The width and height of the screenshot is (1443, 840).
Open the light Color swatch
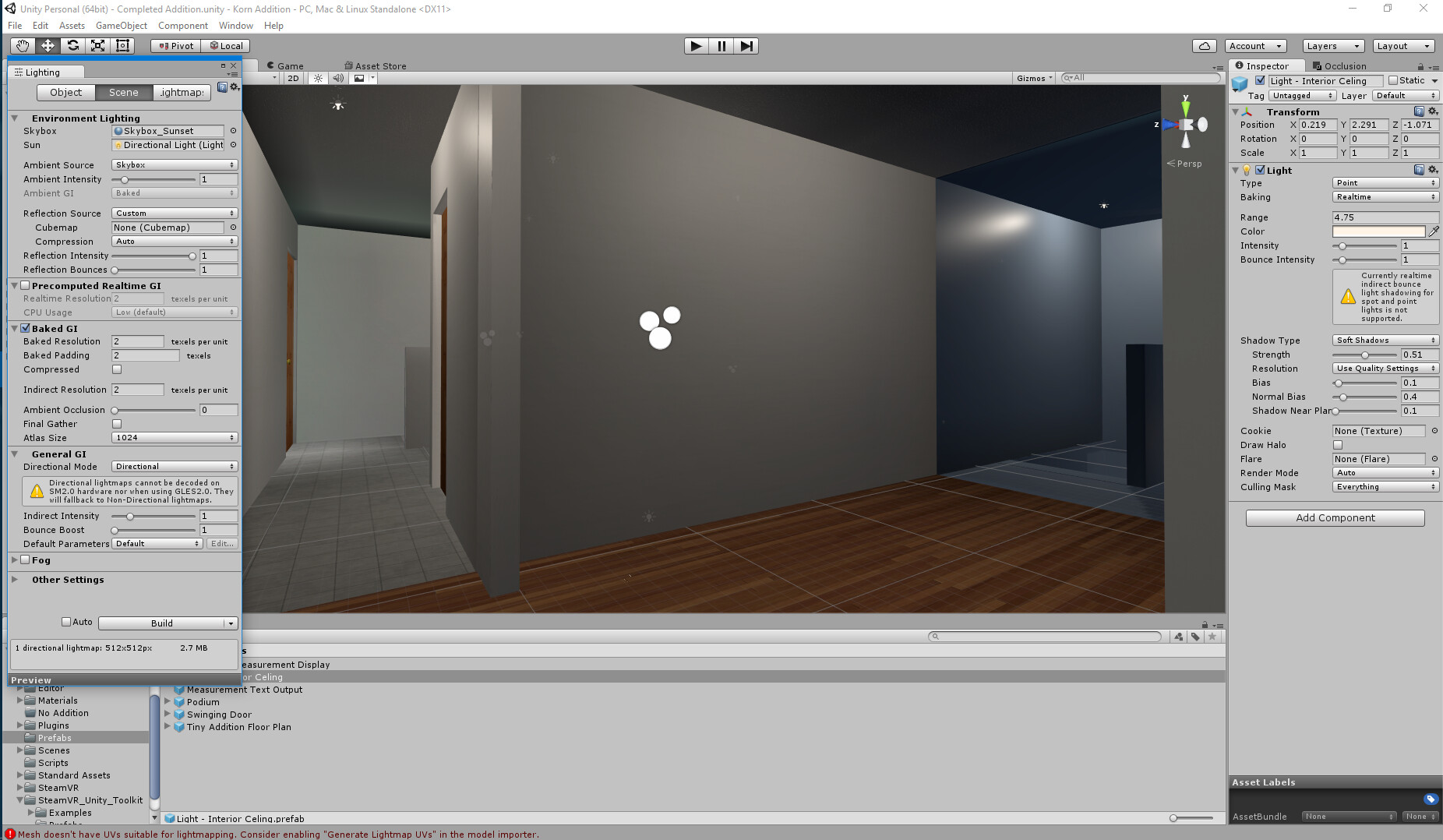1378,231
